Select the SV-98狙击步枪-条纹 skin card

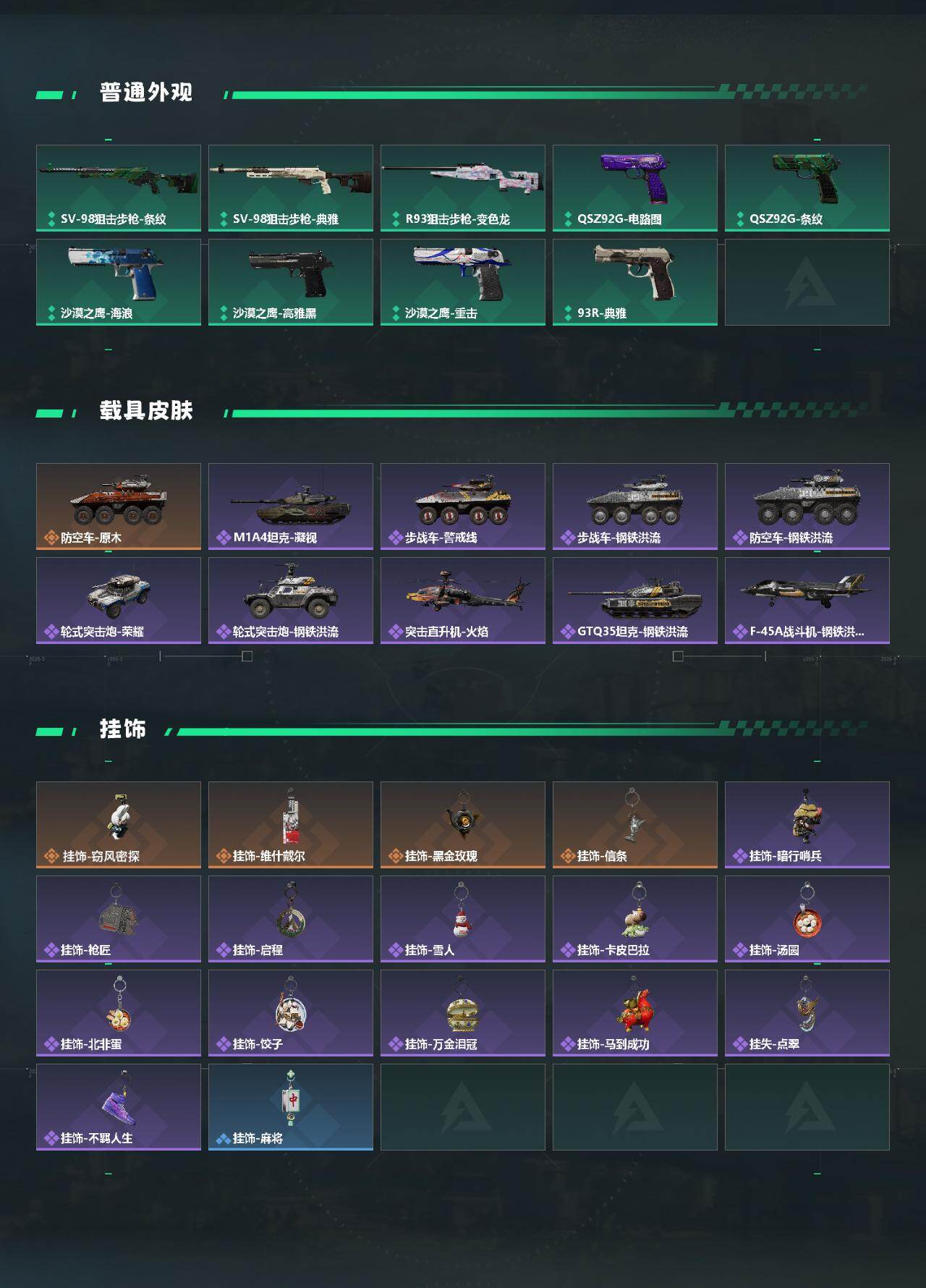pos(119,188)
